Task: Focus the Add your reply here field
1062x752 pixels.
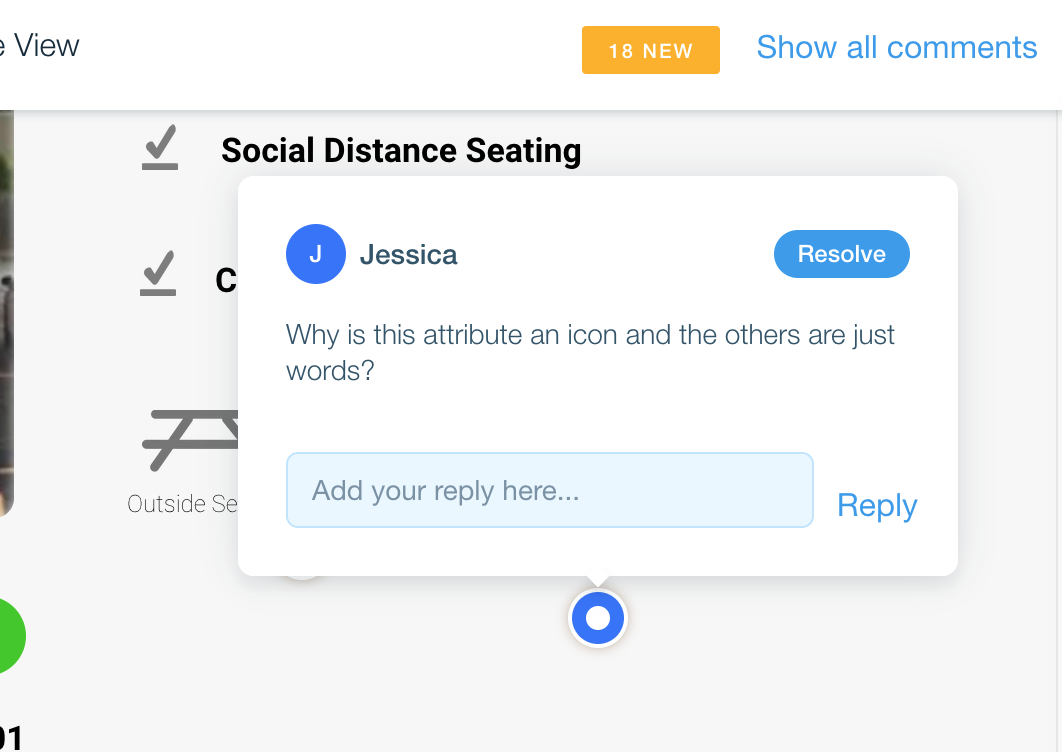Action: 549,490
